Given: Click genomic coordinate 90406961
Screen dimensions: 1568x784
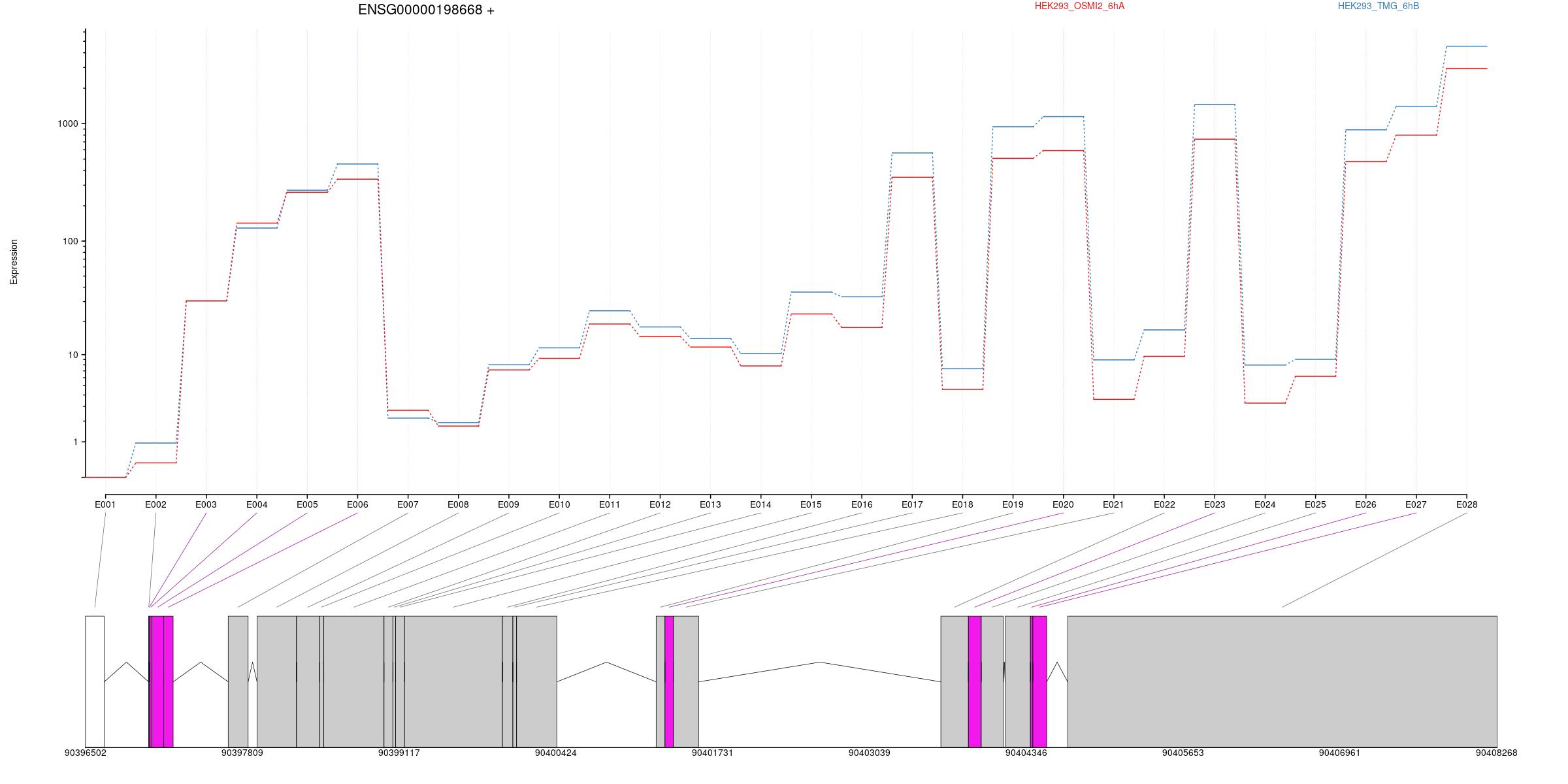Looking at the screenshot, I should pyautogui.click(x=1340, y=753).
